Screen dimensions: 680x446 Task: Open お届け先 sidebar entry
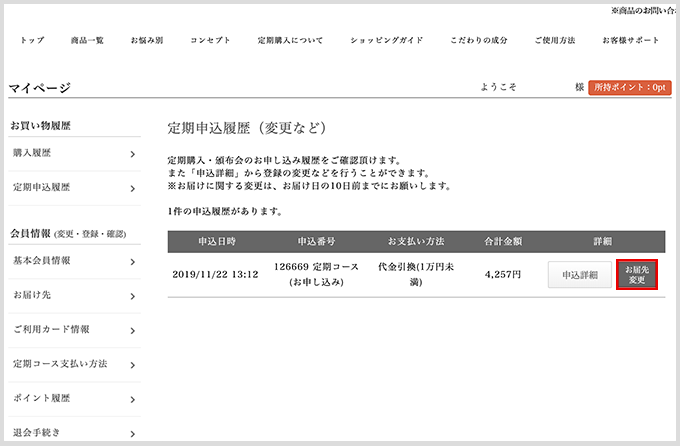tap(74, 295)
